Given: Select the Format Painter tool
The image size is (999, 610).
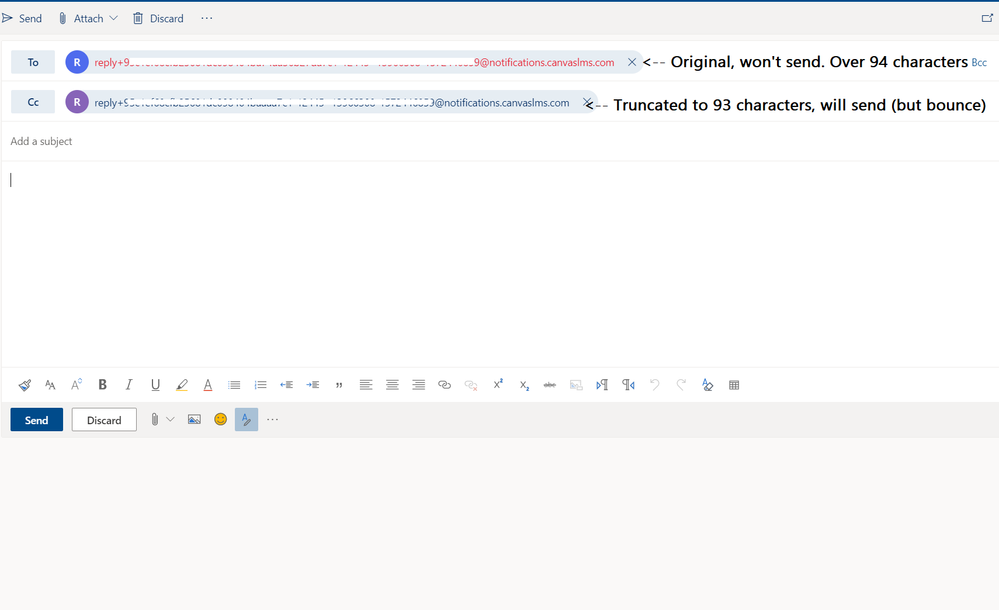Looking at the screenshot, I should tap(24, 385).
